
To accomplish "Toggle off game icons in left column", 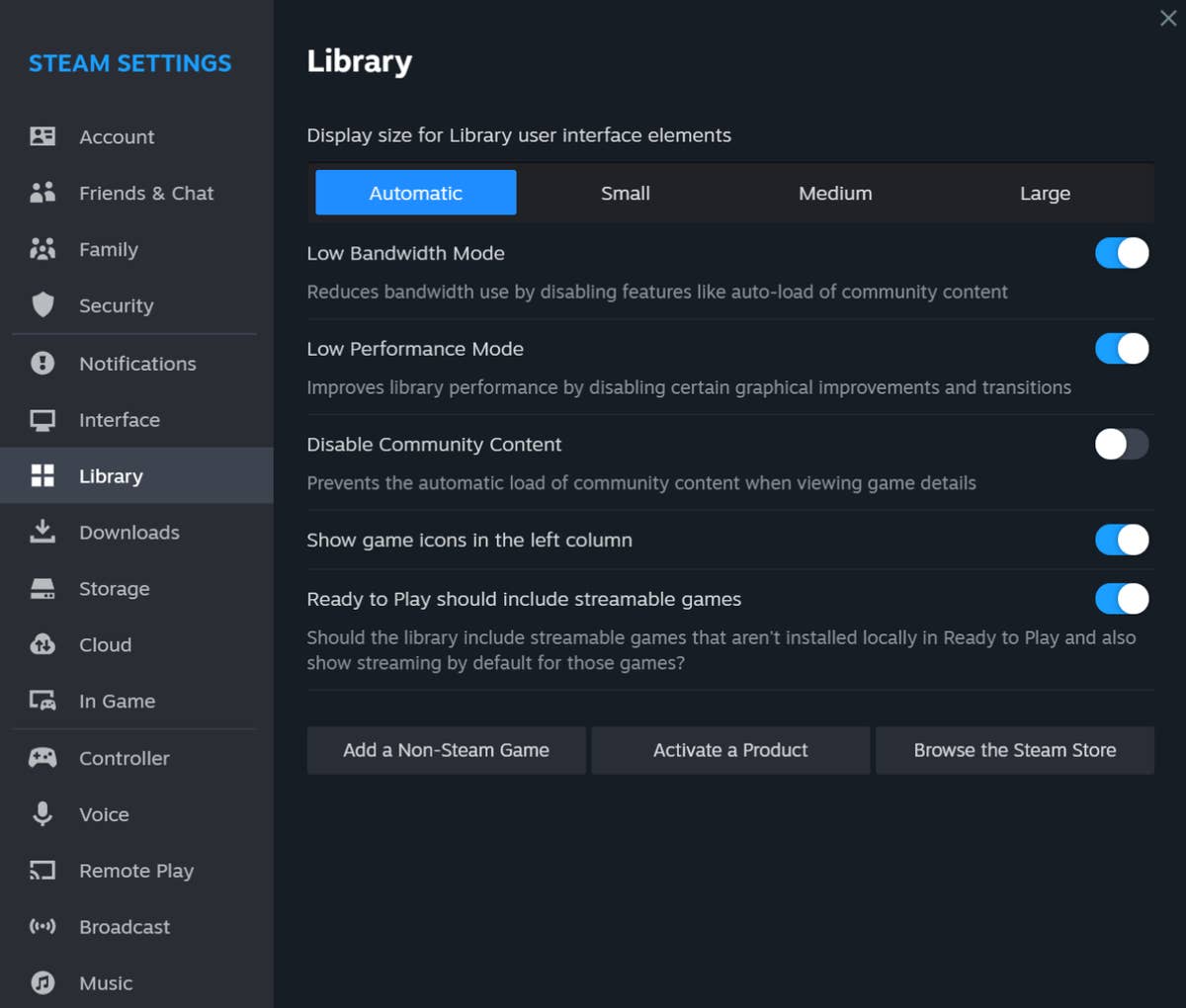I will [1121, 540].
